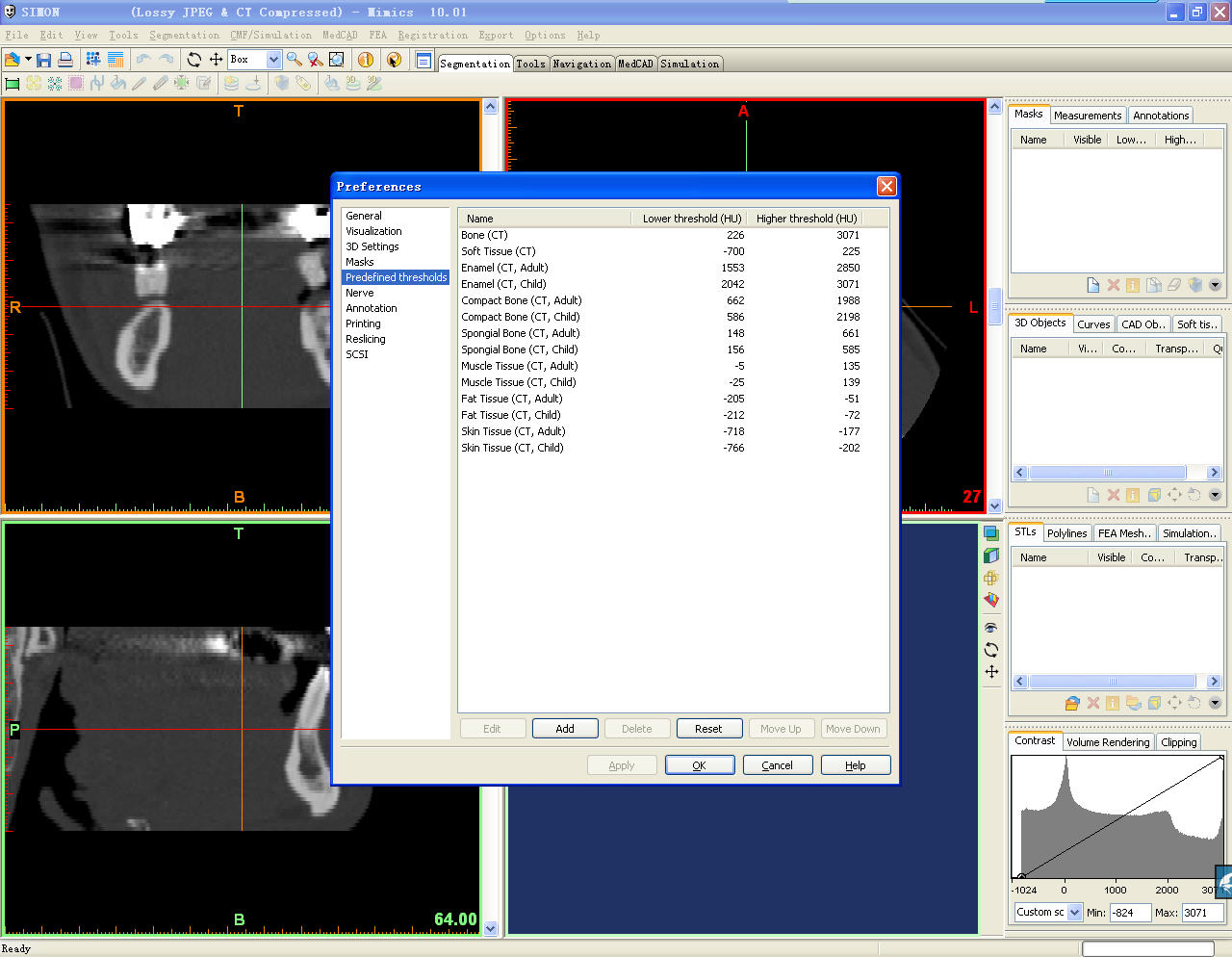The image size is (1232, 957).
Task: Click Cancel in the Preferences dialog
Action: [777, 765]
